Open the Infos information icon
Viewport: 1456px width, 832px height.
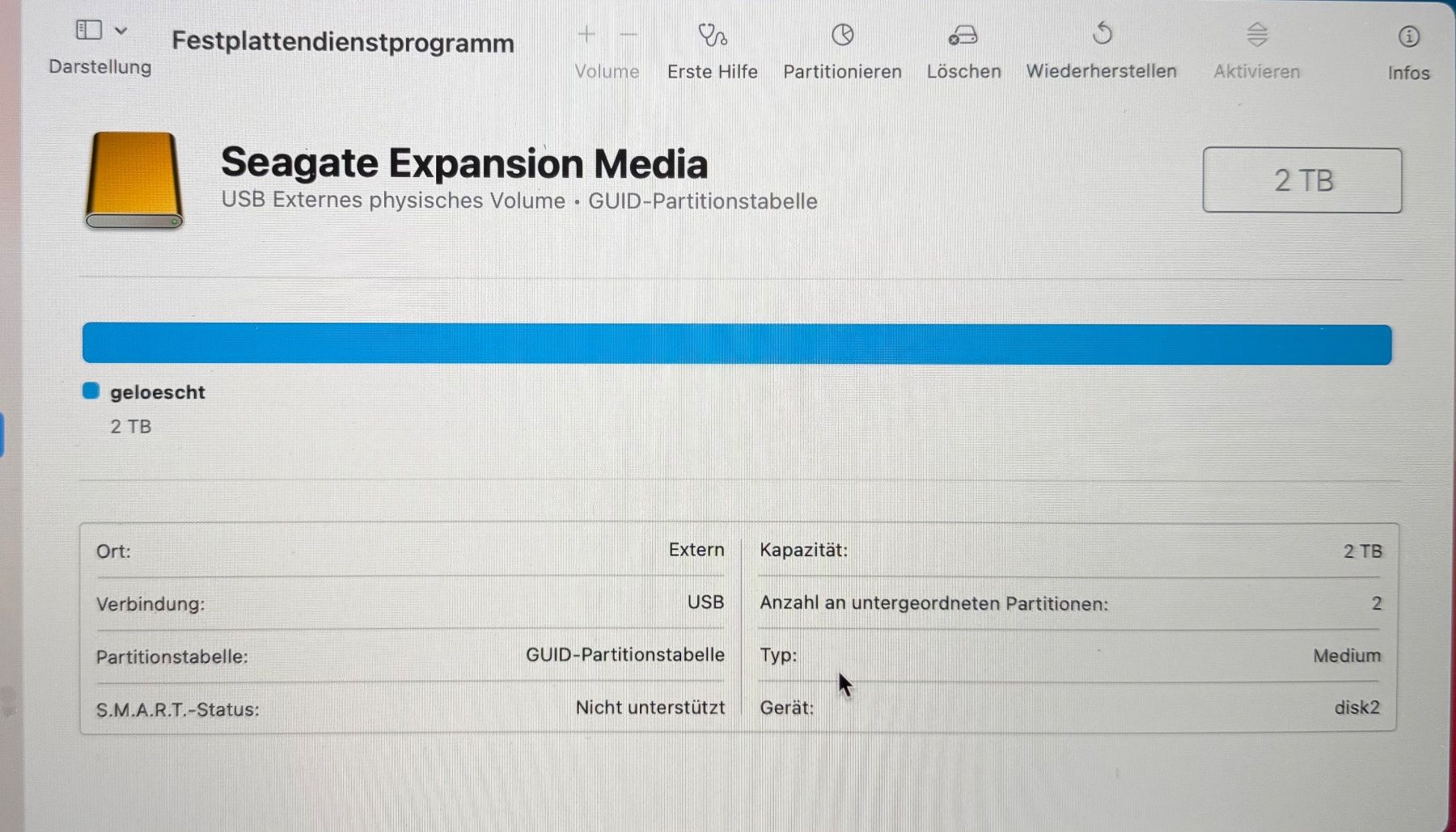[1408, 36]
